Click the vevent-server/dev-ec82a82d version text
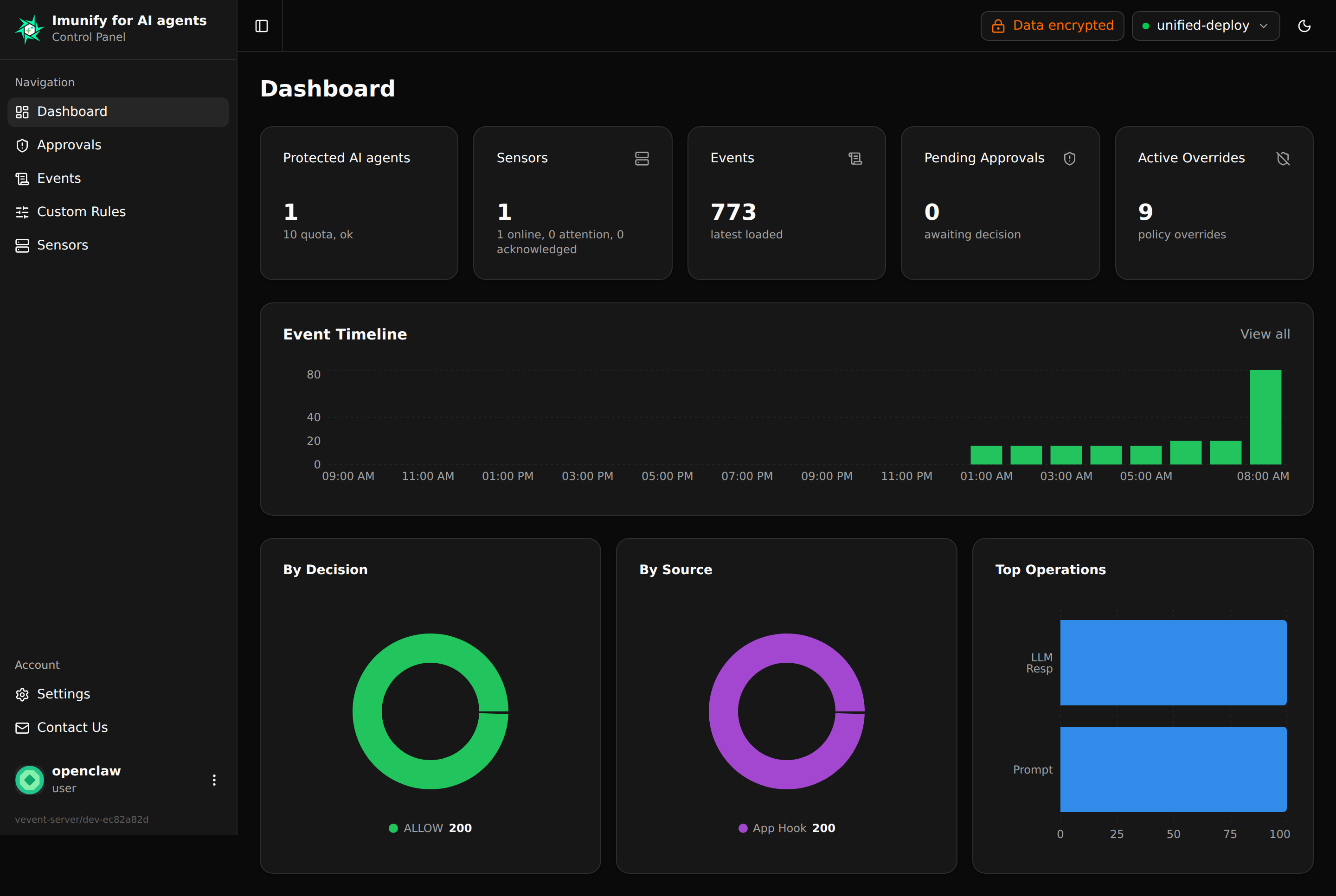Screen dimensions: 1336x896 (82, 819)
